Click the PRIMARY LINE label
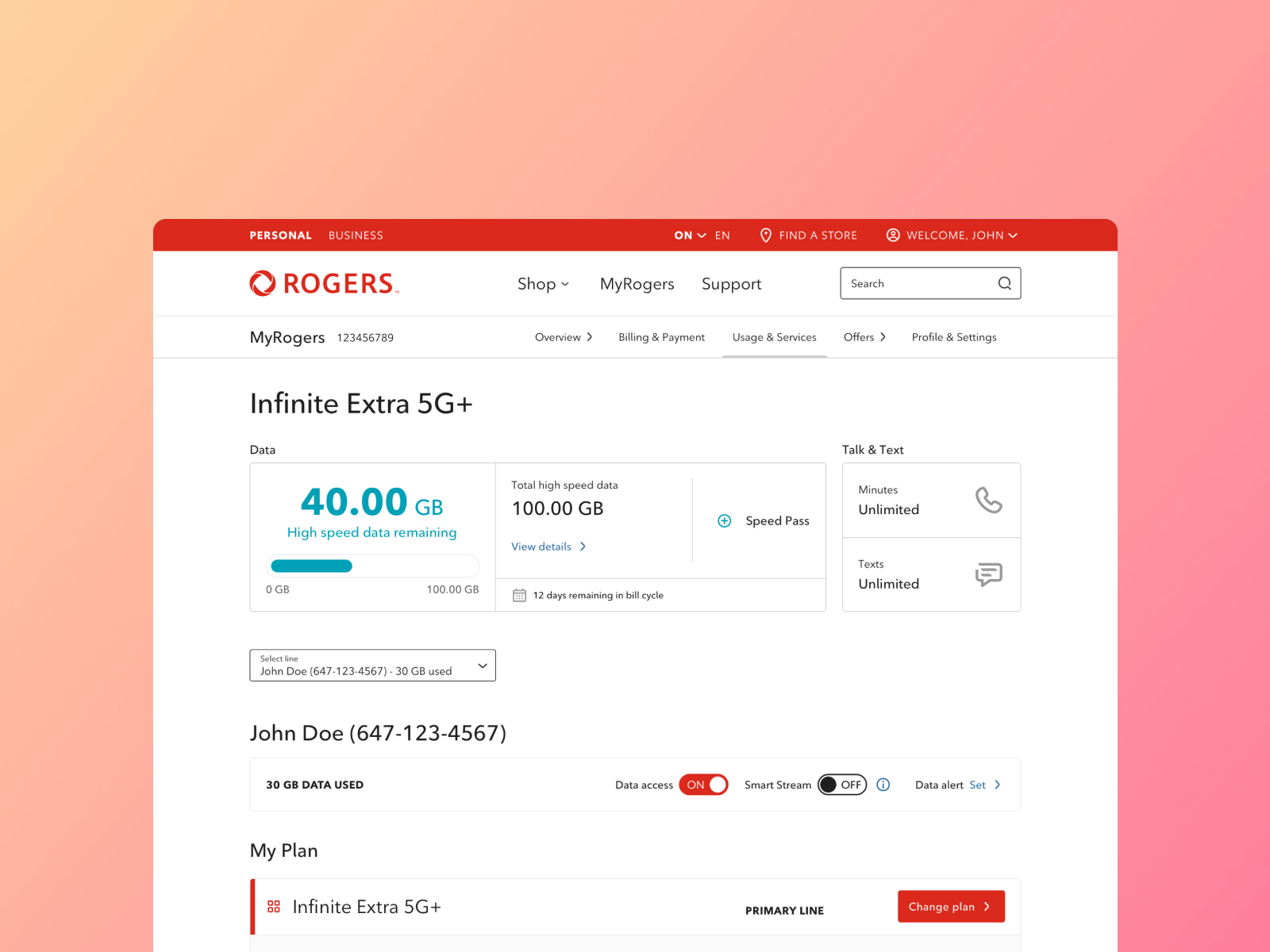 [x=784, y=911]
